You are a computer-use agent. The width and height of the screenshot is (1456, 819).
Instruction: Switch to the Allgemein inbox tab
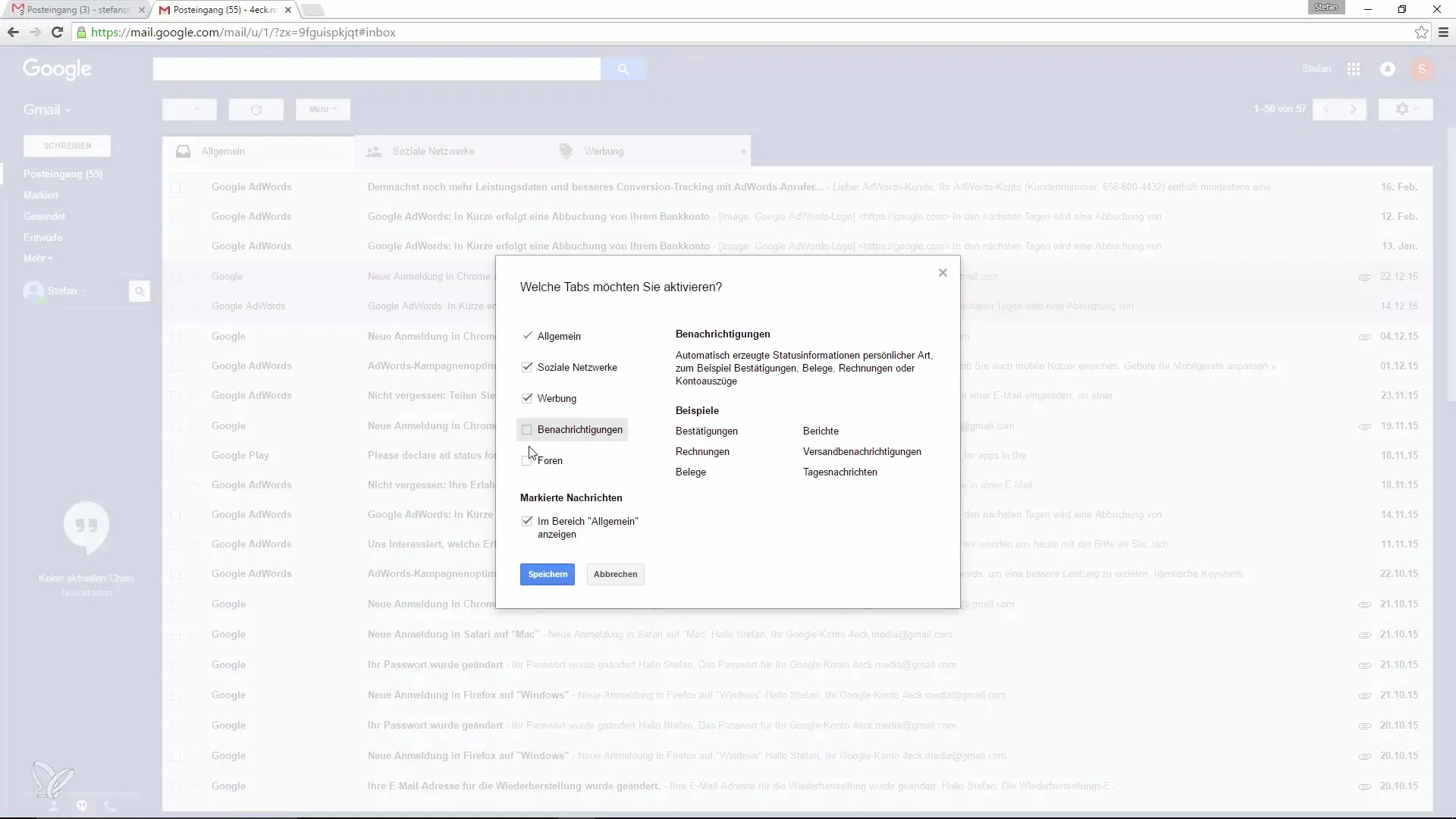[x=258, y=152]
